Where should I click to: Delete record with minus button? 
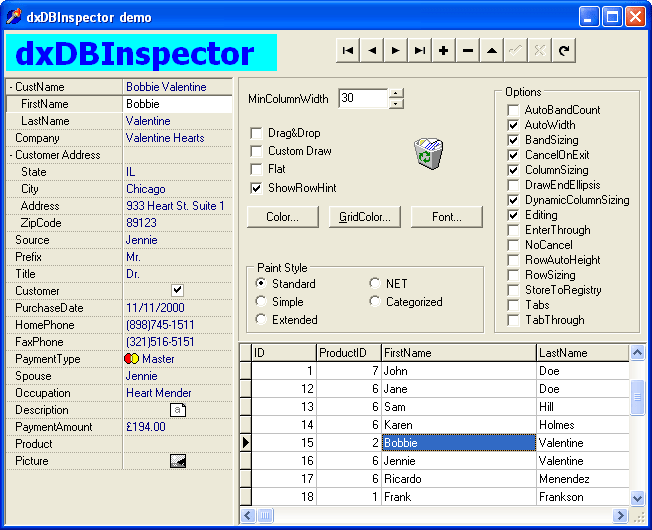468,51
